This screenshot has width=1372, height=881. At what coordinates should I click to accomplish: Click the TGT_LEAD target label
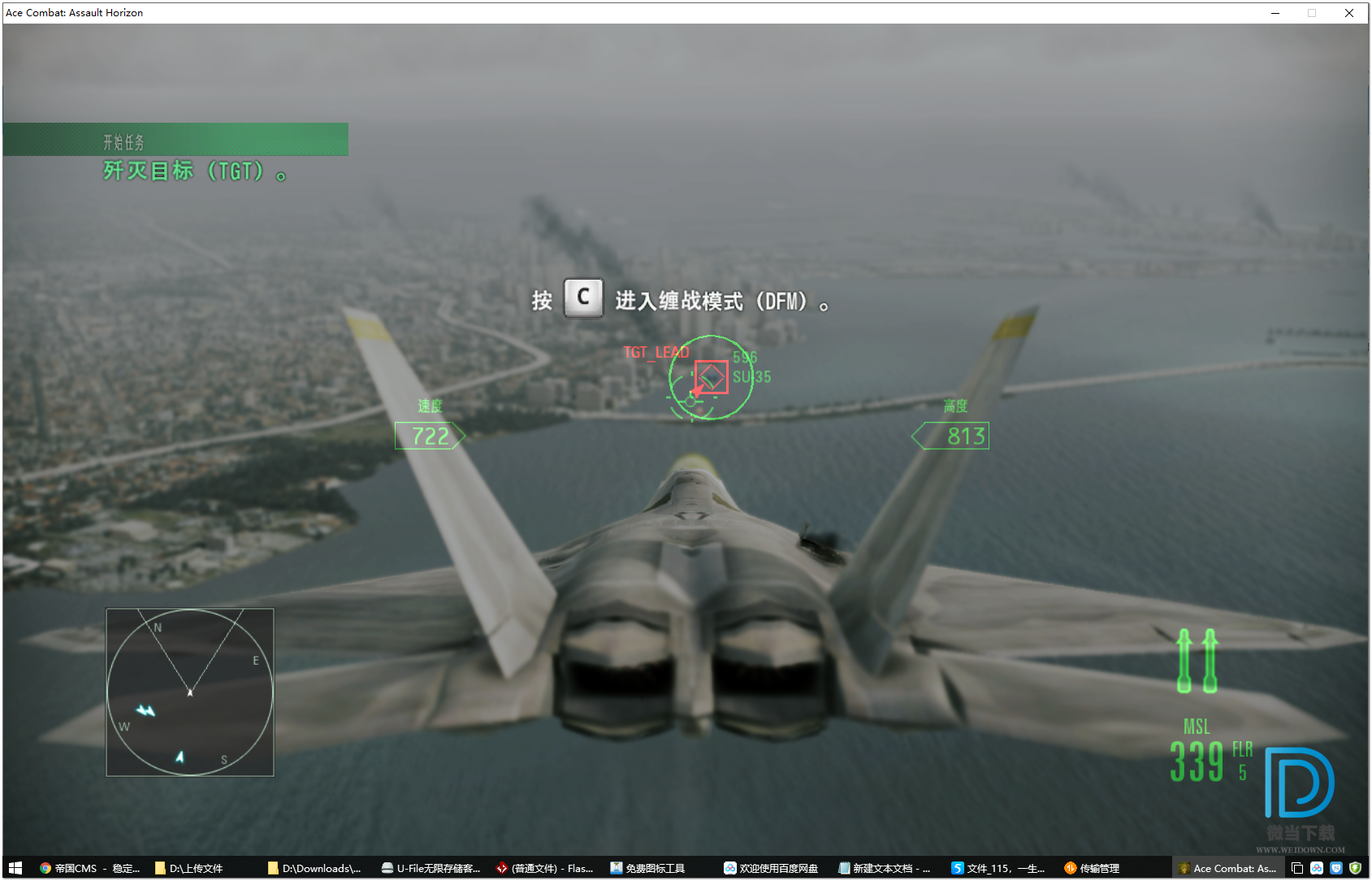point(656,352)
